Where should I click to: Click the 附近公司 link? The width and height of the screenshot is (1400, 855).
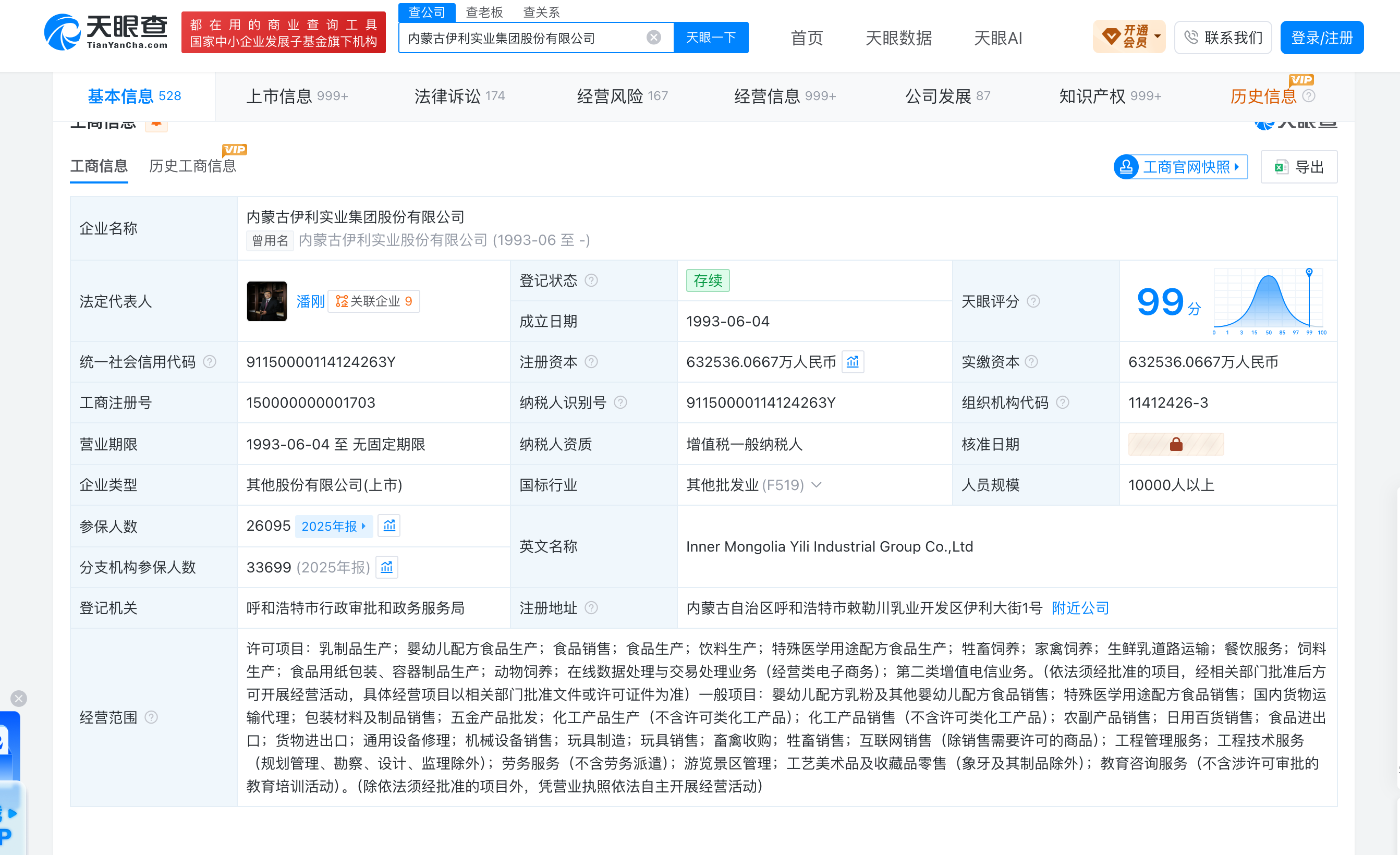[1080, 608]
